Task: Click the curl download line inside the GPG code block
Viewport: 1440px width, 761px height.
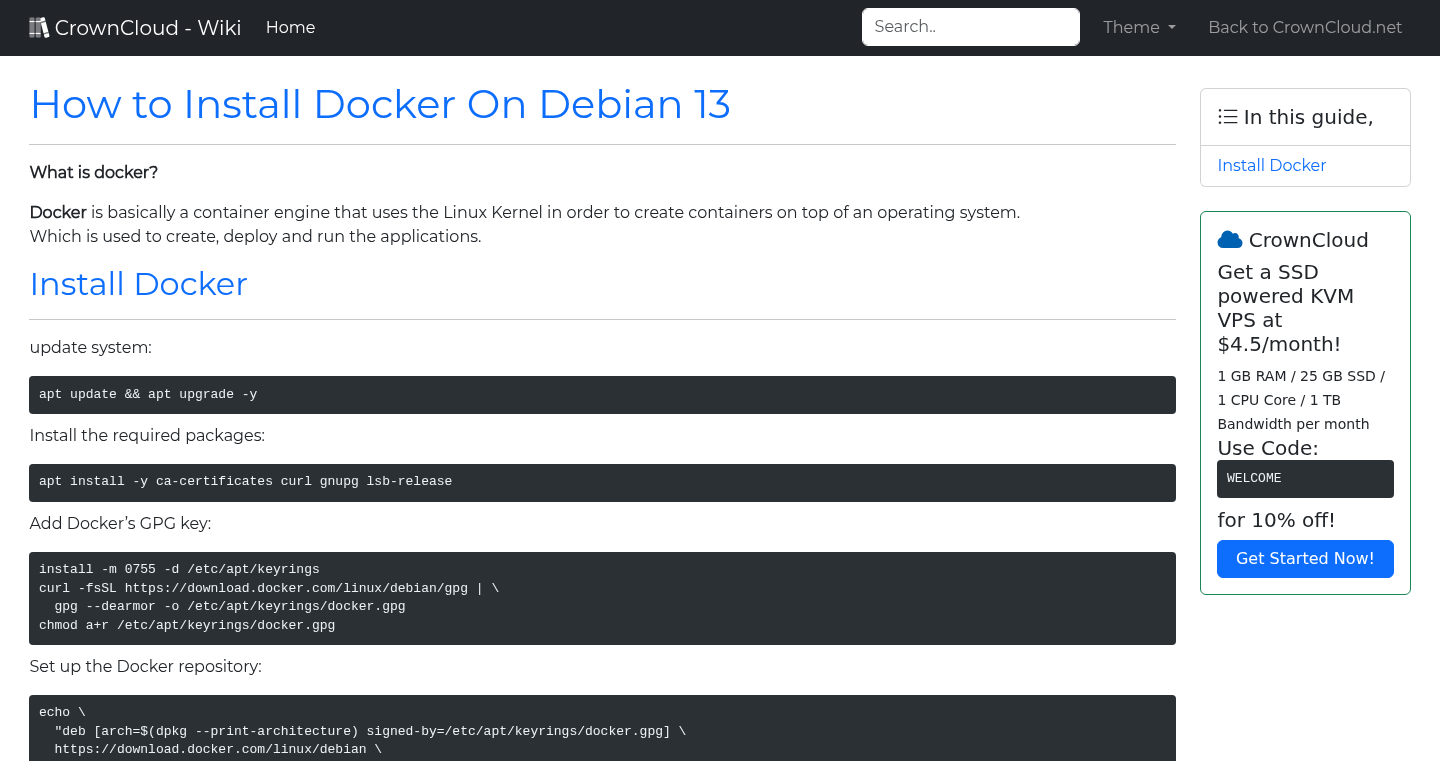Action: 267,588
